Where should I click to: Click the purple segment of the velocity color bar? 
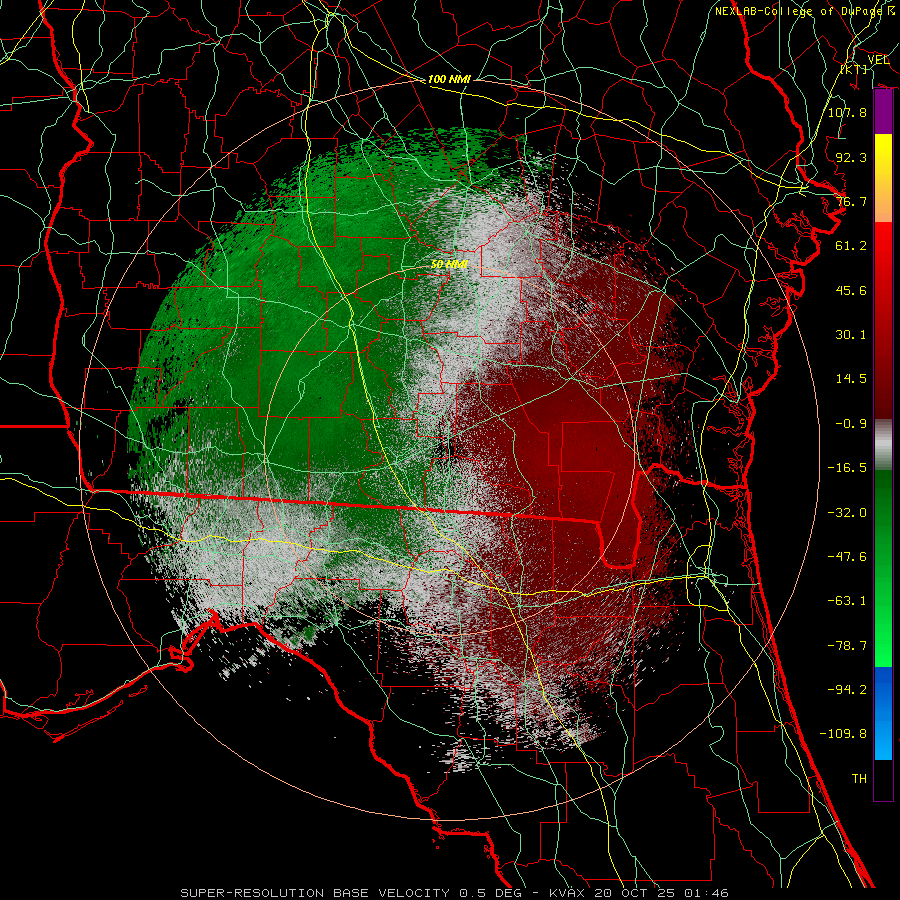pos(883,112)
